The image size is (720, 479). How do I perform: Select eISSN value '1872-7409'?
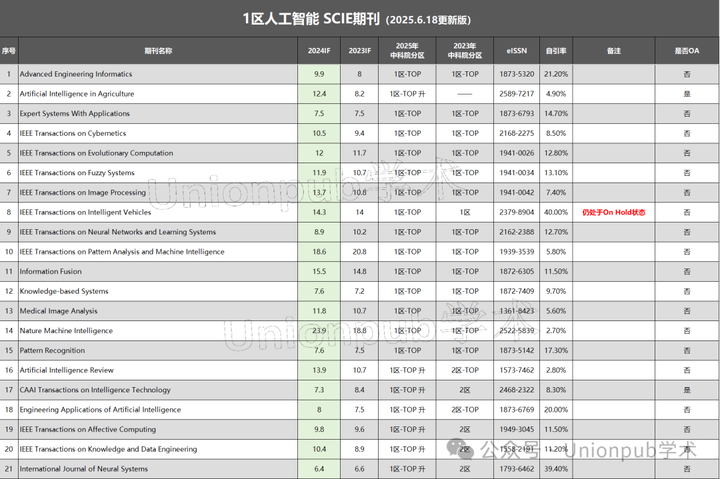[x=517, y=291]
